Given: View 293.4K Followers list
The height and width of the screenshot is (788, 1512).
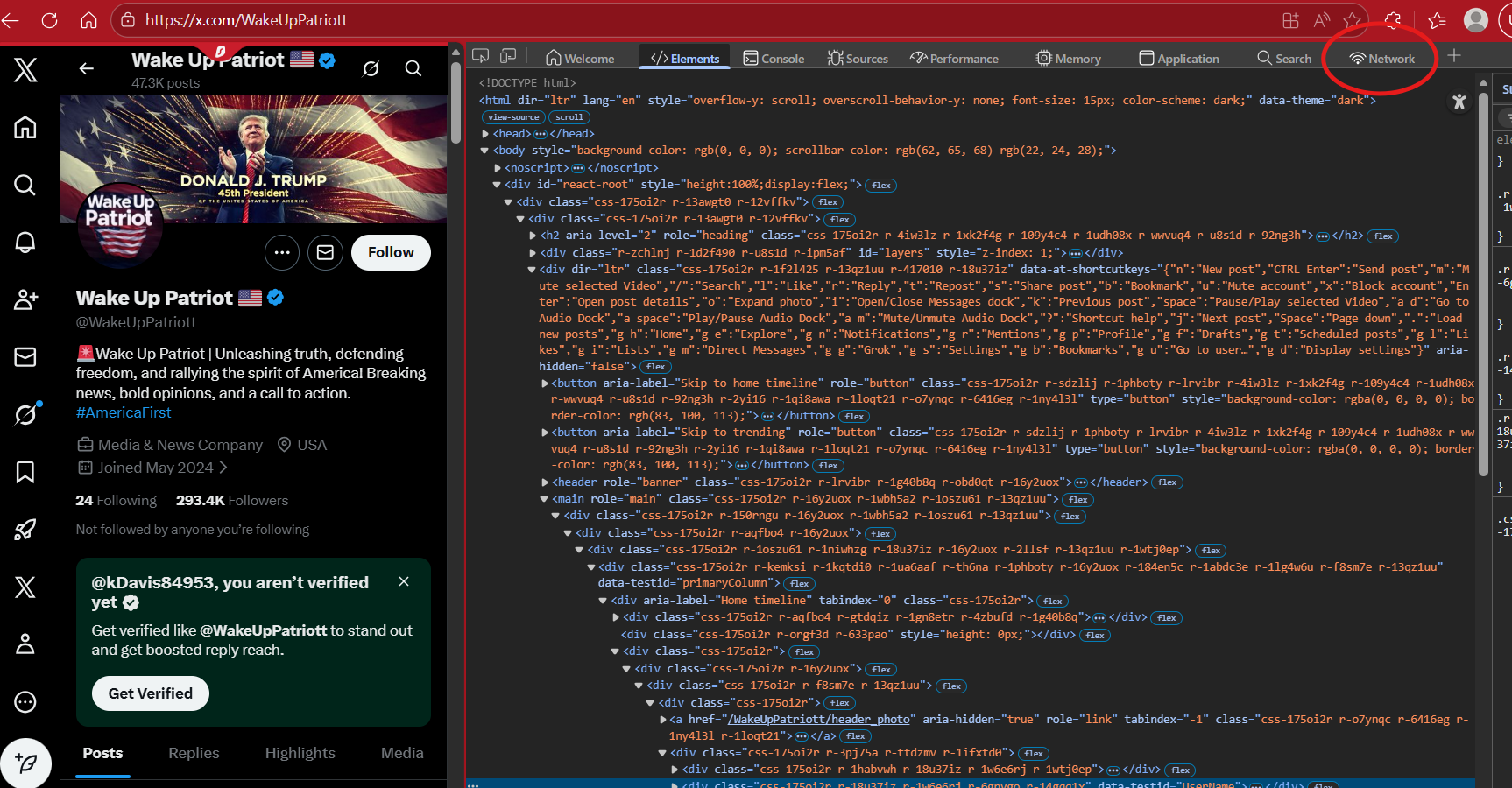Looking at the screenshot, I should [x=232, y=501].
